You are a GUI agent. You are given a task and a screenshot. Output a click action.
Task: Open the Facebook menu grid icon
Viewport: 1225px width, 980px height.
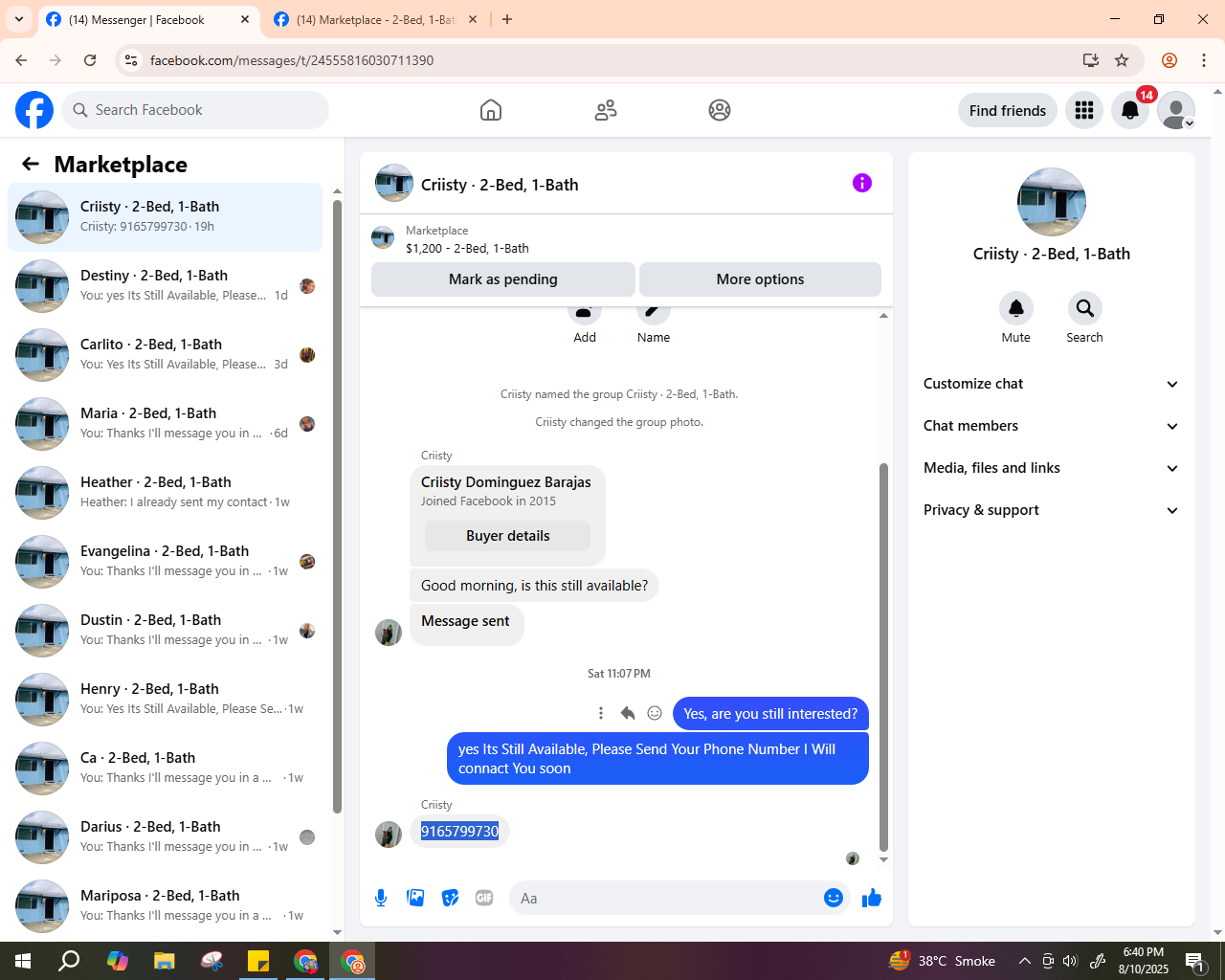pos(1084,110)
